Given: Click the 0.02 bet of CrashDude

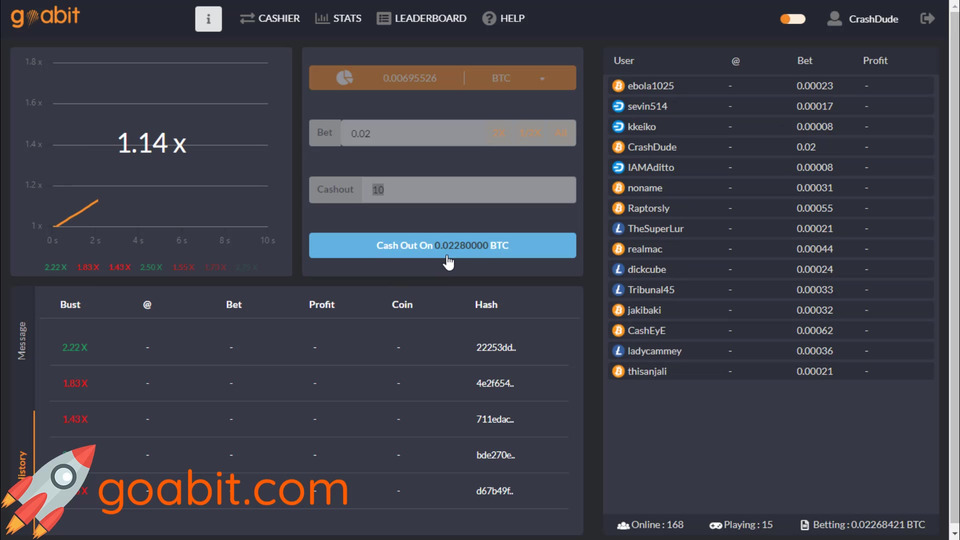Looking at the screenshot, I should click(x=806, y=147).
